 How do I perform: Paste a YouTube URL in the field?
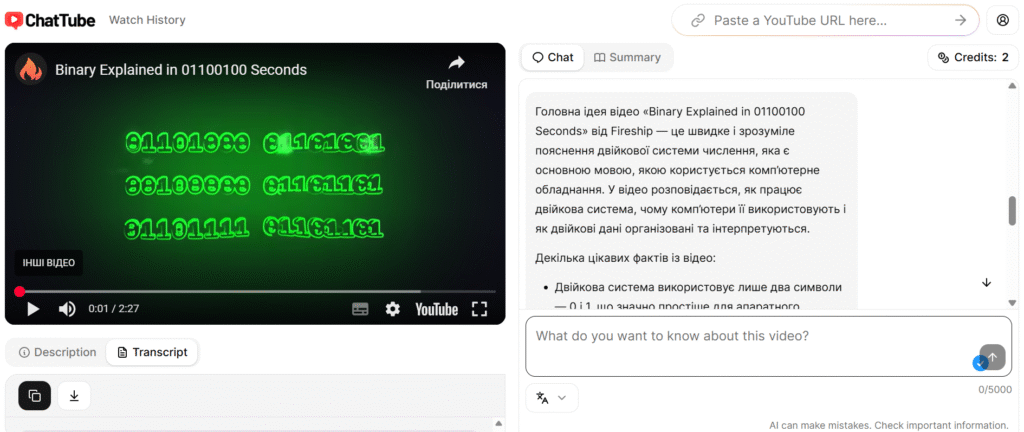(825, 20)
